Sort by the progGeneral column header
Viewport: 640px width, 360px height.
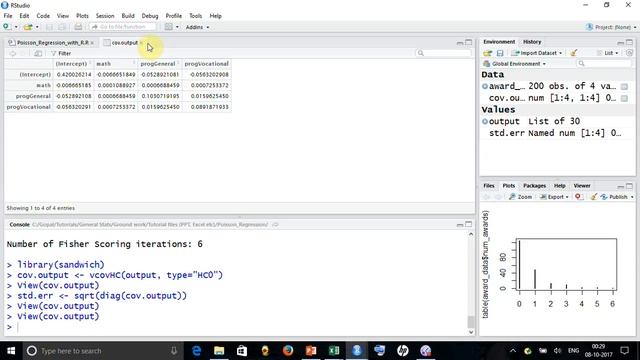(x=160, y=64)
